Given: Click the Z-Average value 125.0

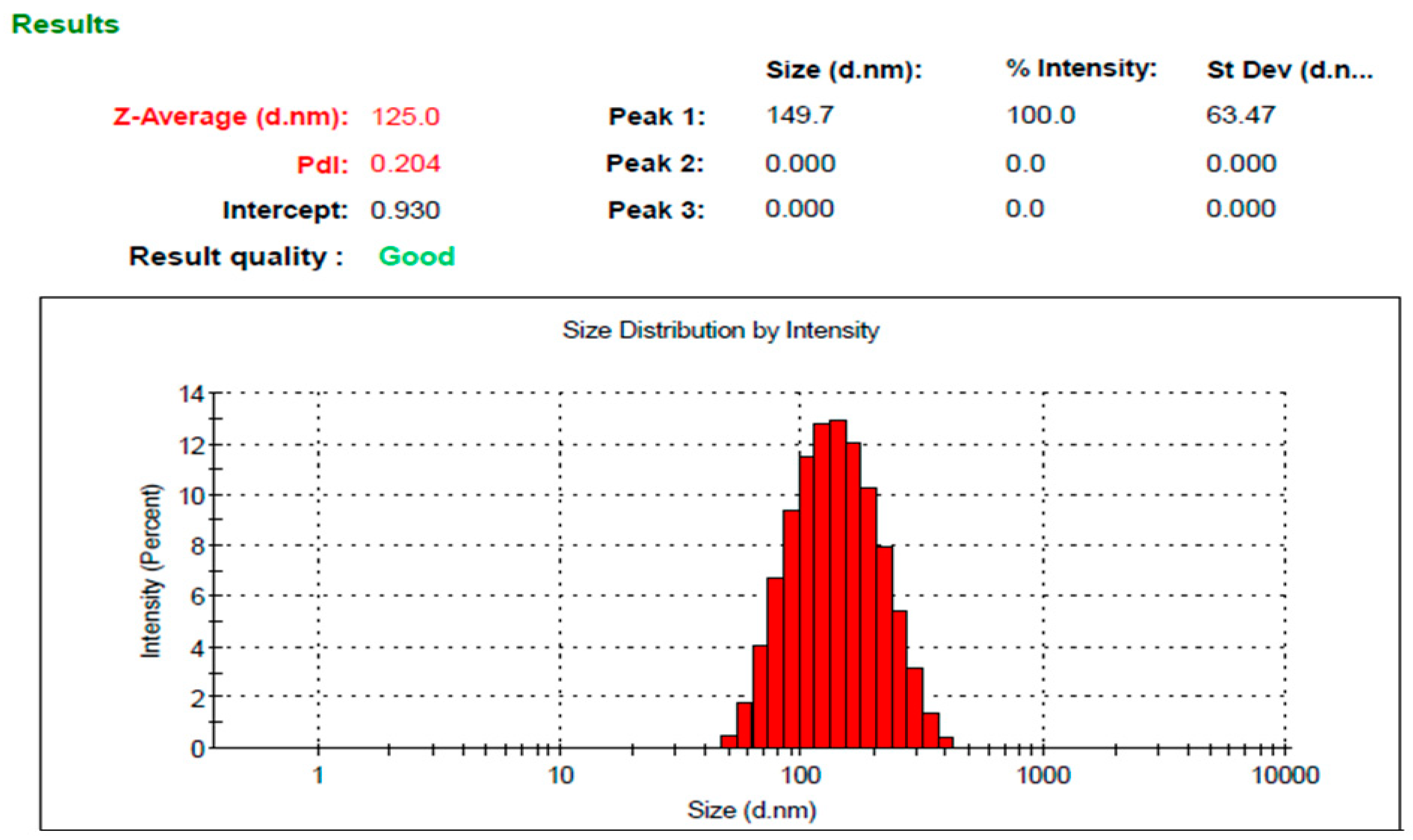Looking at the screenshot, I should (405, 117).
